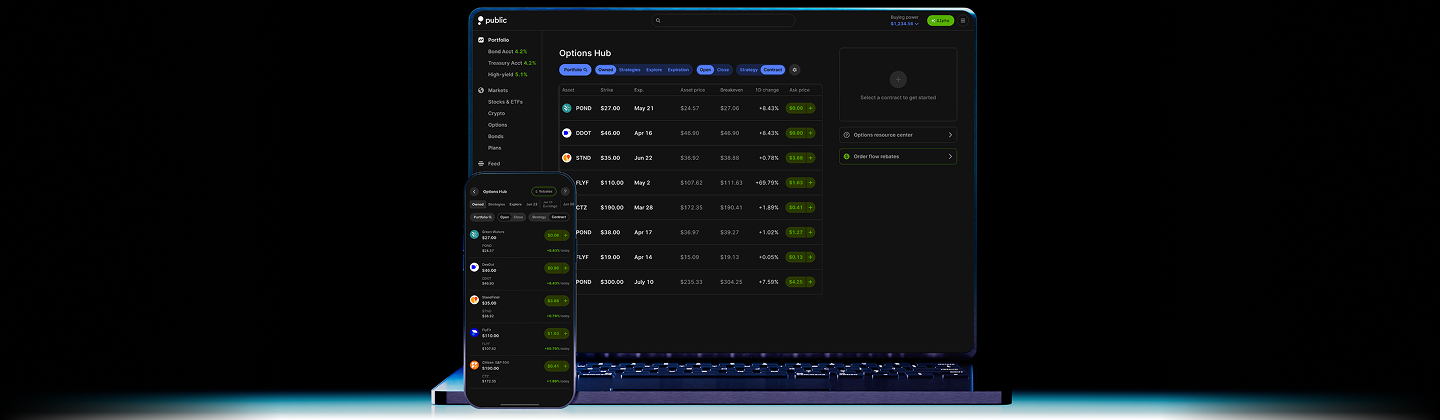
Task: Toggle the Owned filter pill
Action: tap(605, 70)
